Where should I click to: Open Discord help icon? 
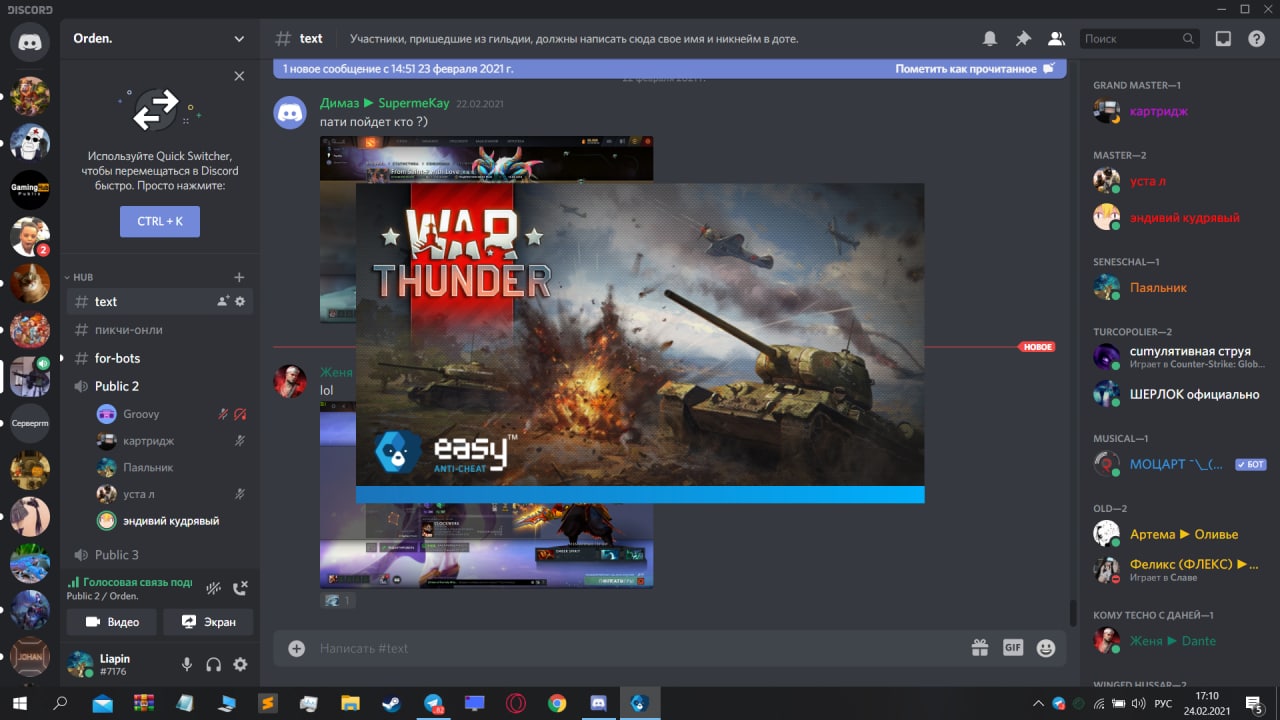point(1256,39)
